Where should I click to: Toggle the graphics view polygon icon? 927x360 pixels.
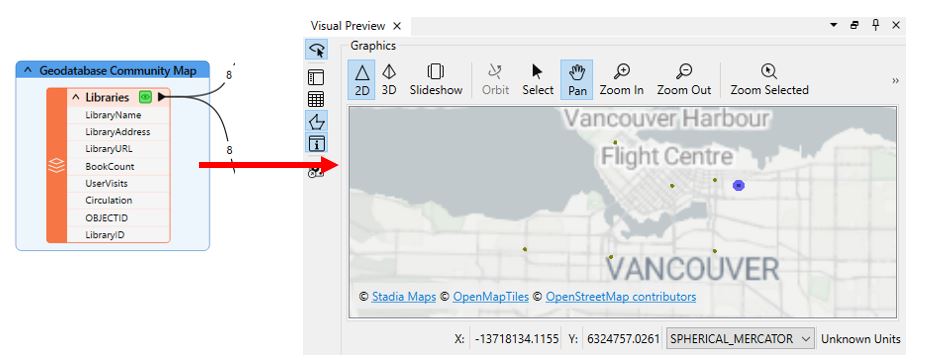[316, 122]
